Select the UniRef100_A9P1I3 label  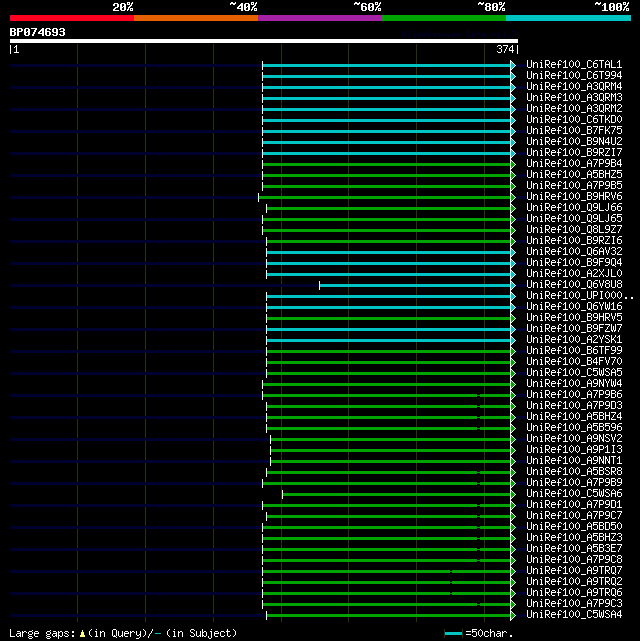(574, 450)
